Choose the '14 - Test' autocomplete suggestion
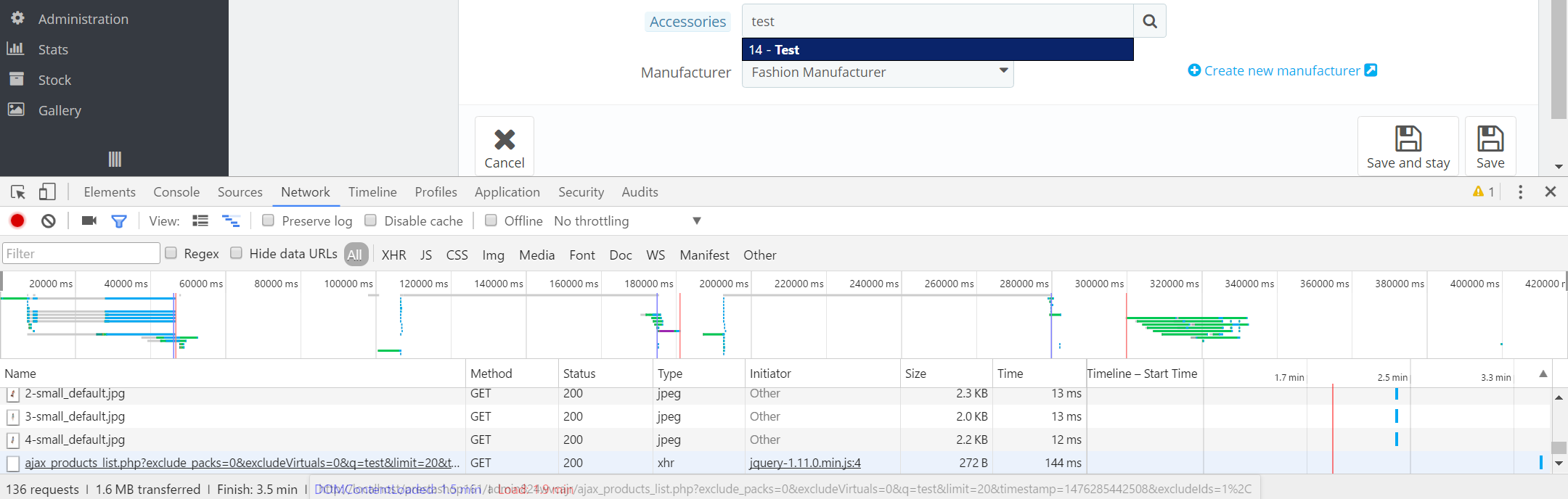This screenshot has width=1568, height=499. point(937,49)
